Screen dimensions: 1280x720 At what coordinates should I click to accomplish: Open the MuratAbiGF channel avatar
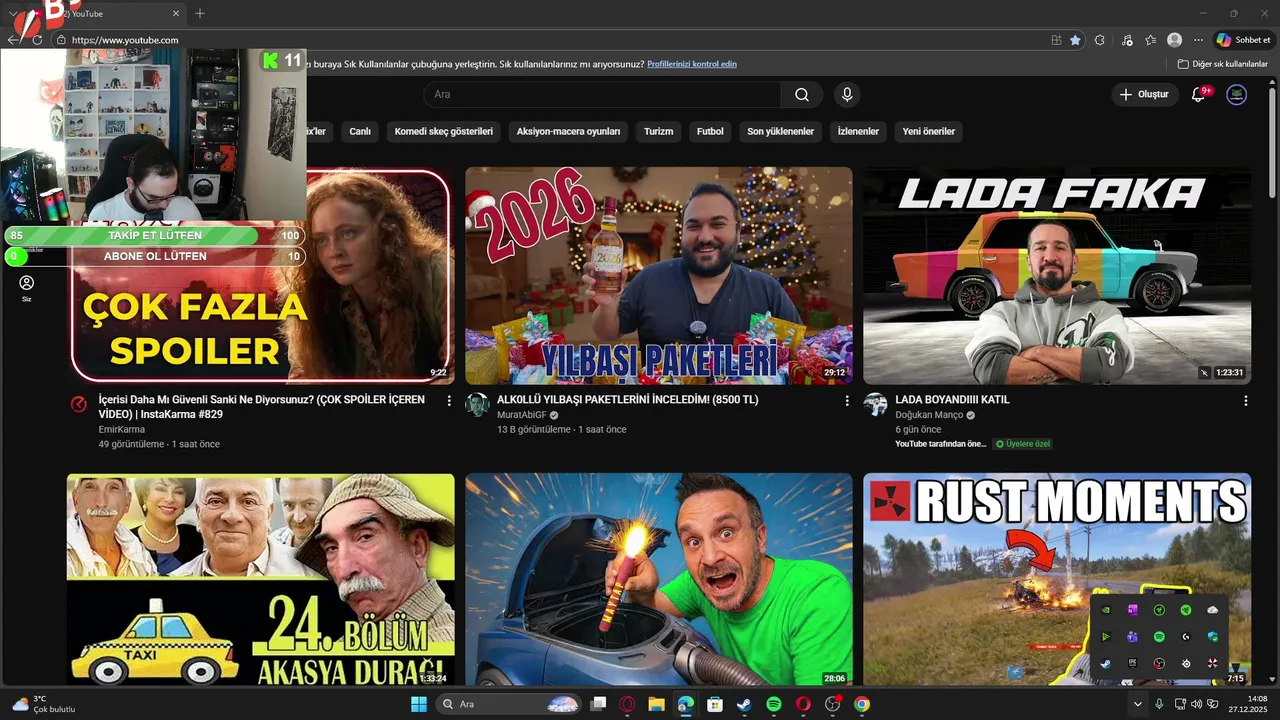coord(478,405)
